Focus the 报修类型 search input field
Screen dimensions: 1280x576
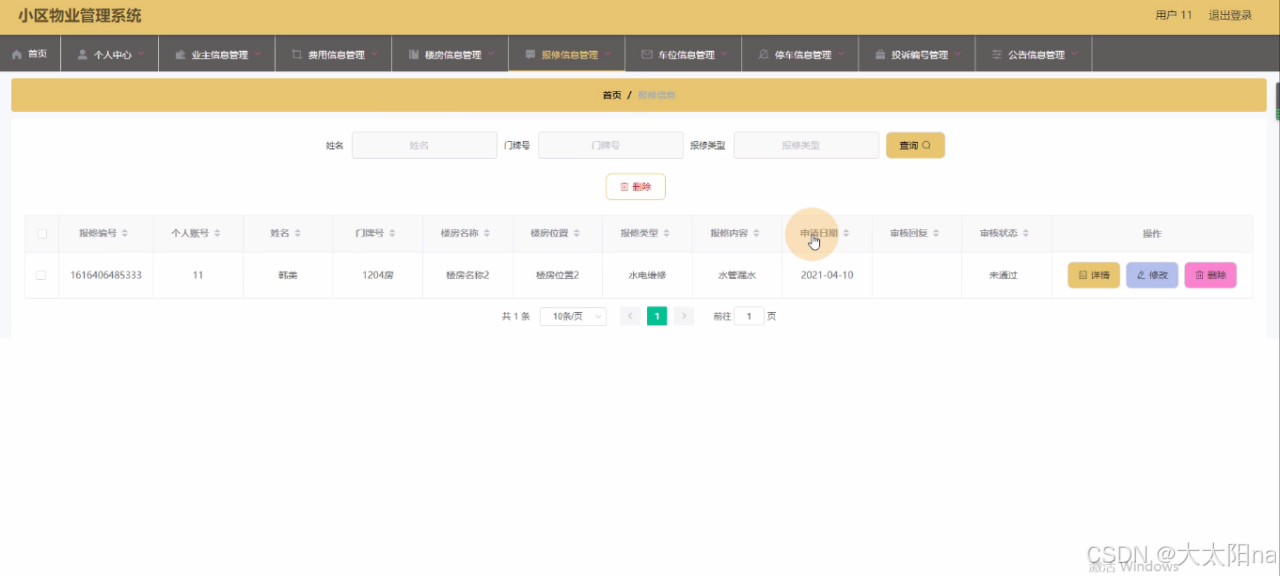(806, 145)
